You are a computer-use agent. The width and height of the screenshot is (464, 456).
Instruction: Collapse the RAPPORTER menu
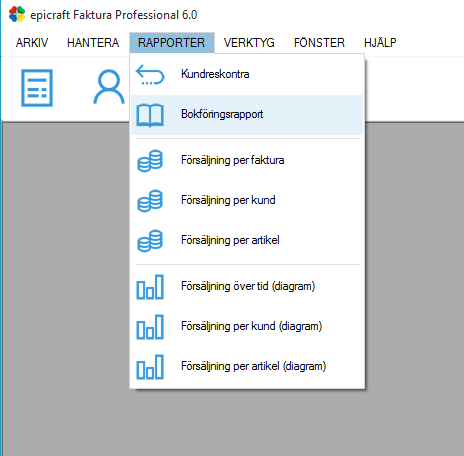(172, 43)
